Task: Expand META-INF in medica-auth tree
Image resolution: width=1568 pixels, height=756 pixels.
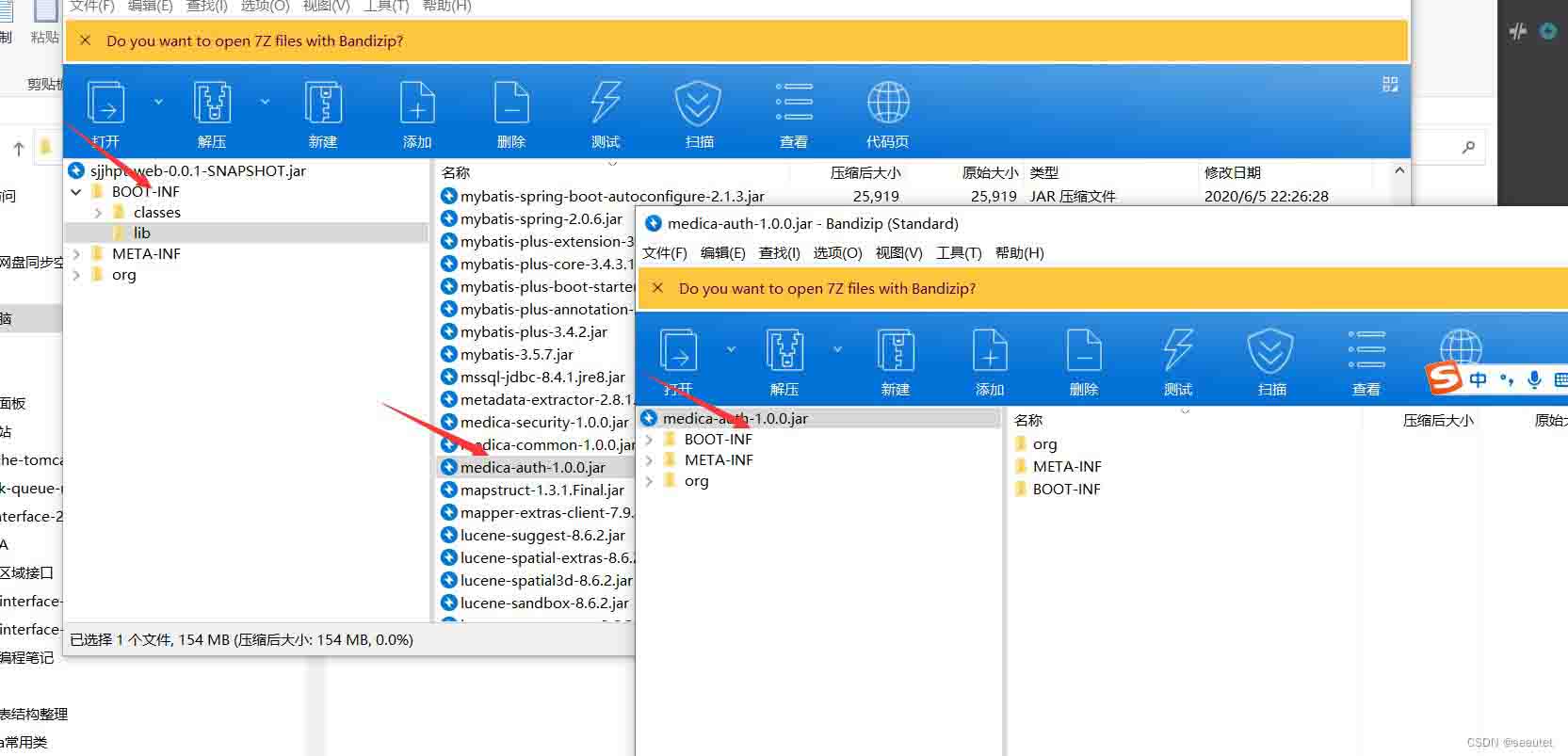Action: click(x=649, y=460)
